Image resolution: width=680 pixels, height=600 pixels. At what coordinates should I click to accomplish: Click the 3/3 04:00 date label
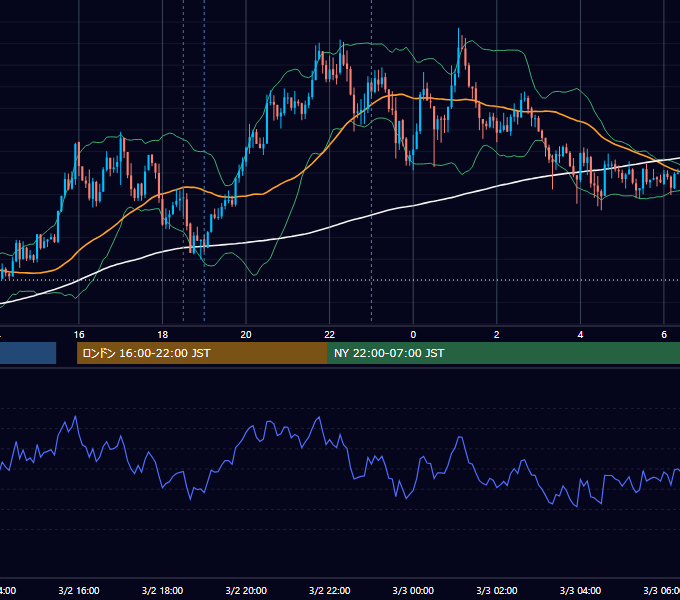tap(580, 590)
